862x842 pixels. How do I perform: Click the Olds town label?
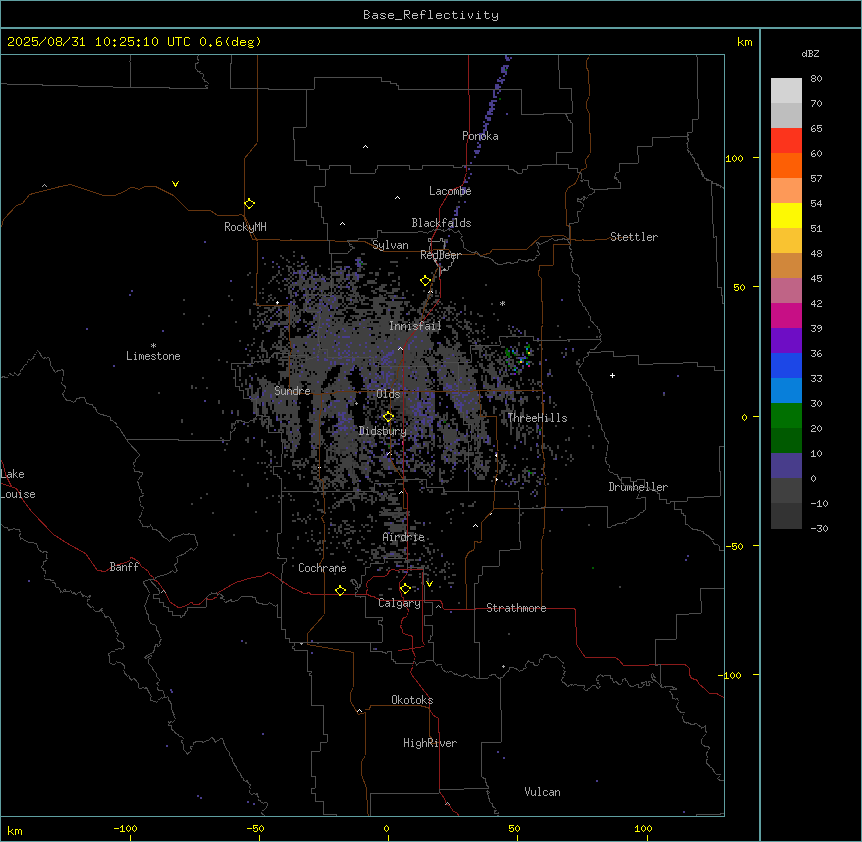(x=388, y=394)
